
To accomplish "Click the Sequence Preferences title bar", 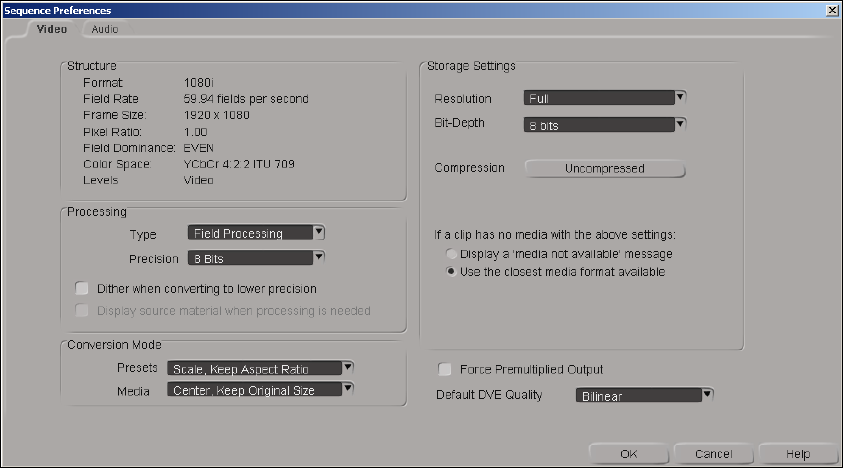I will [x=400, y=9].
